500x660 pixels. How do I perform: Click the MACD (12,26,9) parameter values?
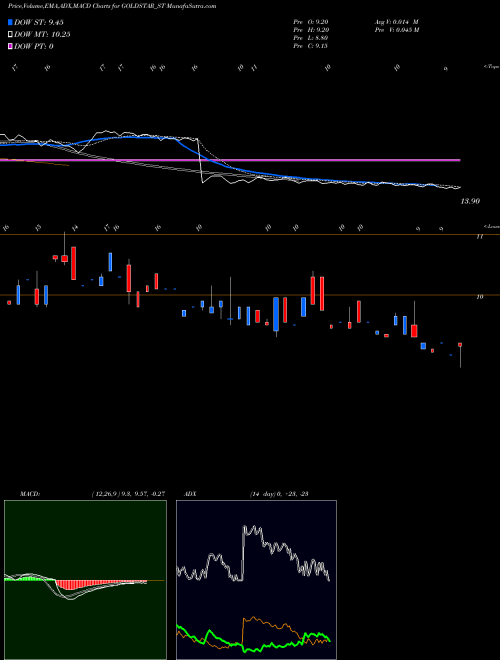pyautogui.click(x=128, y=494)
